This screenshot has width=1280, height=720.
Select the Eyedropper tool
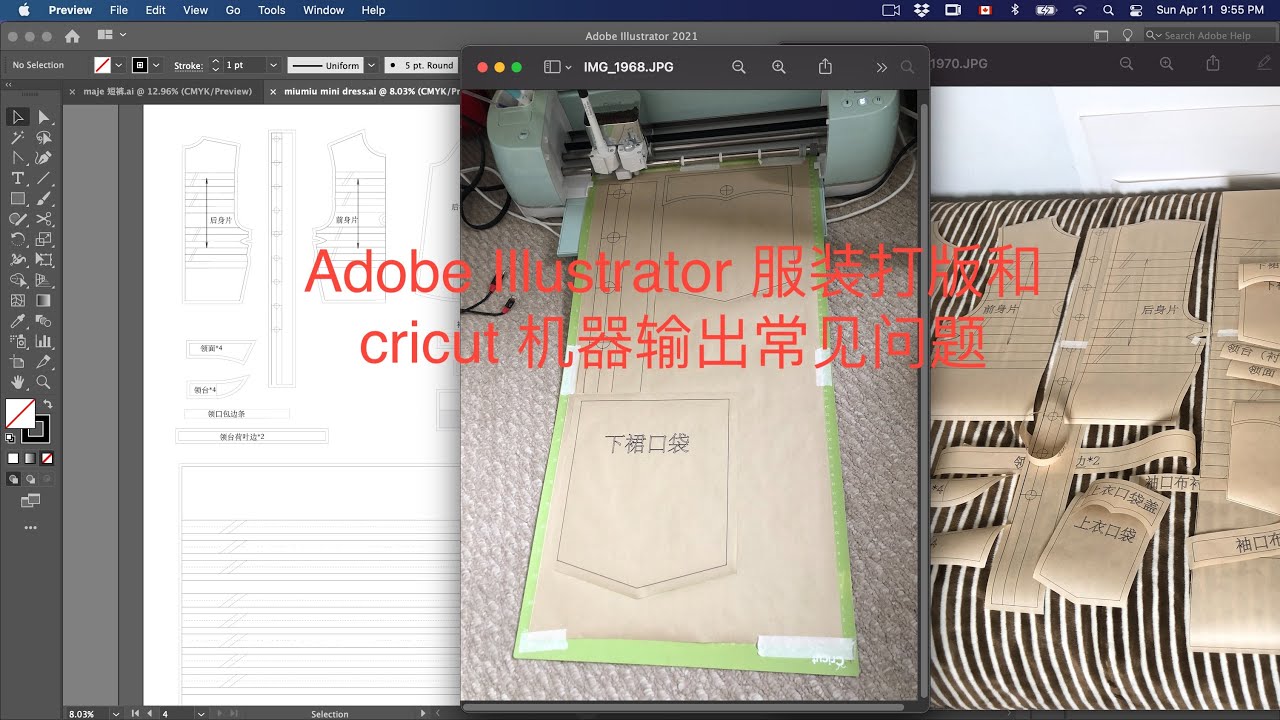point(18,321)
